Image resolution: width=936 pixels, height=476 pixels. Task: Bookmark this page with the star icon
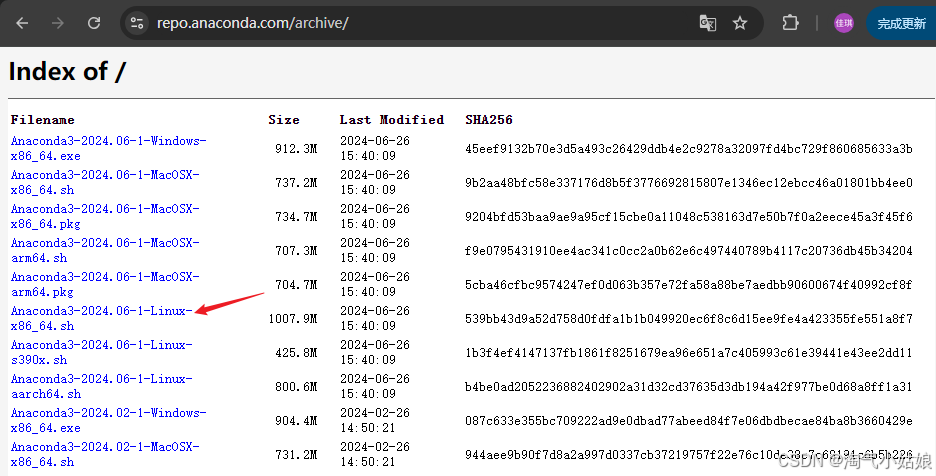click(x=740, y=23)
